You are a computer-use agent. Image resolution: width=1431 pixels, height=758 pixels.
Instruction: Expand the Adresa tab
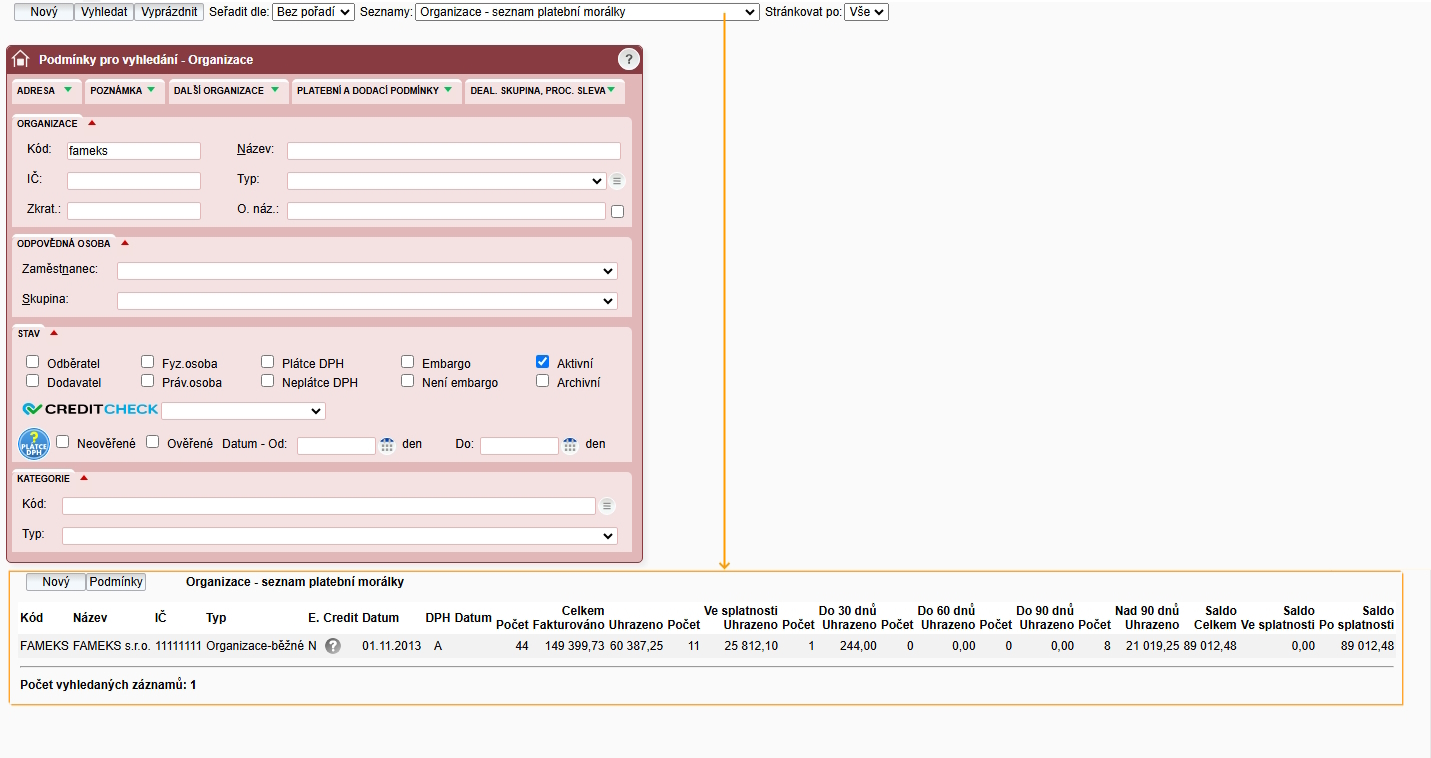45,90
